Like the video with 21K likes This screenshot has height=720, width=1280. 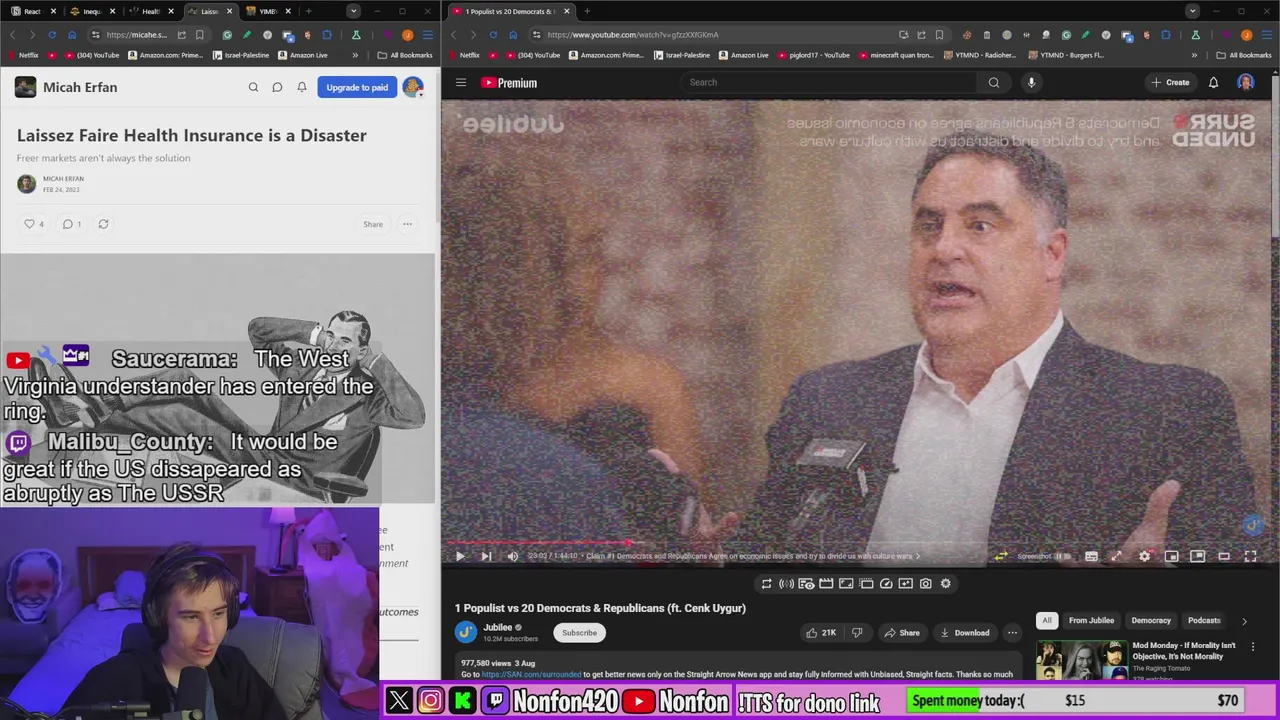point(822,632)
